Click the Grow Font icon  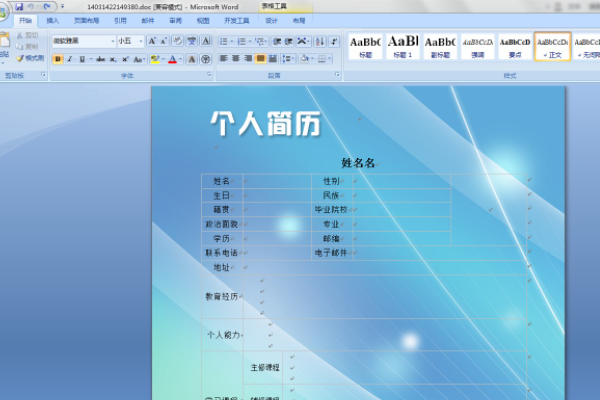coord(152,41)
